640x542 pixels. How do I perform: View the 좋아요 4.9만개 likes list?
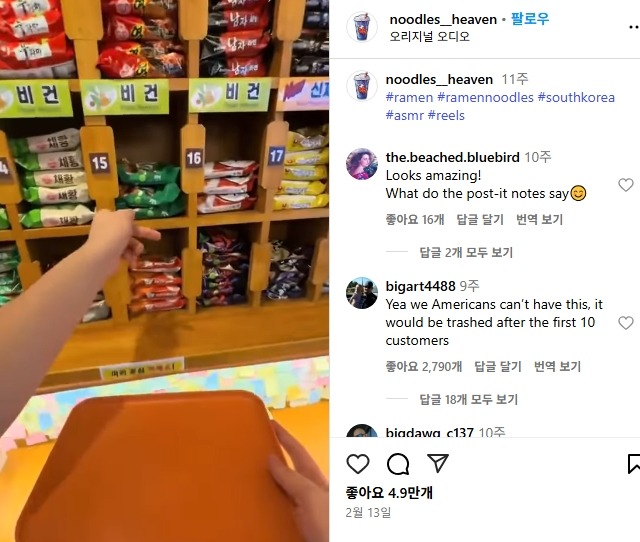pos(389,493)
